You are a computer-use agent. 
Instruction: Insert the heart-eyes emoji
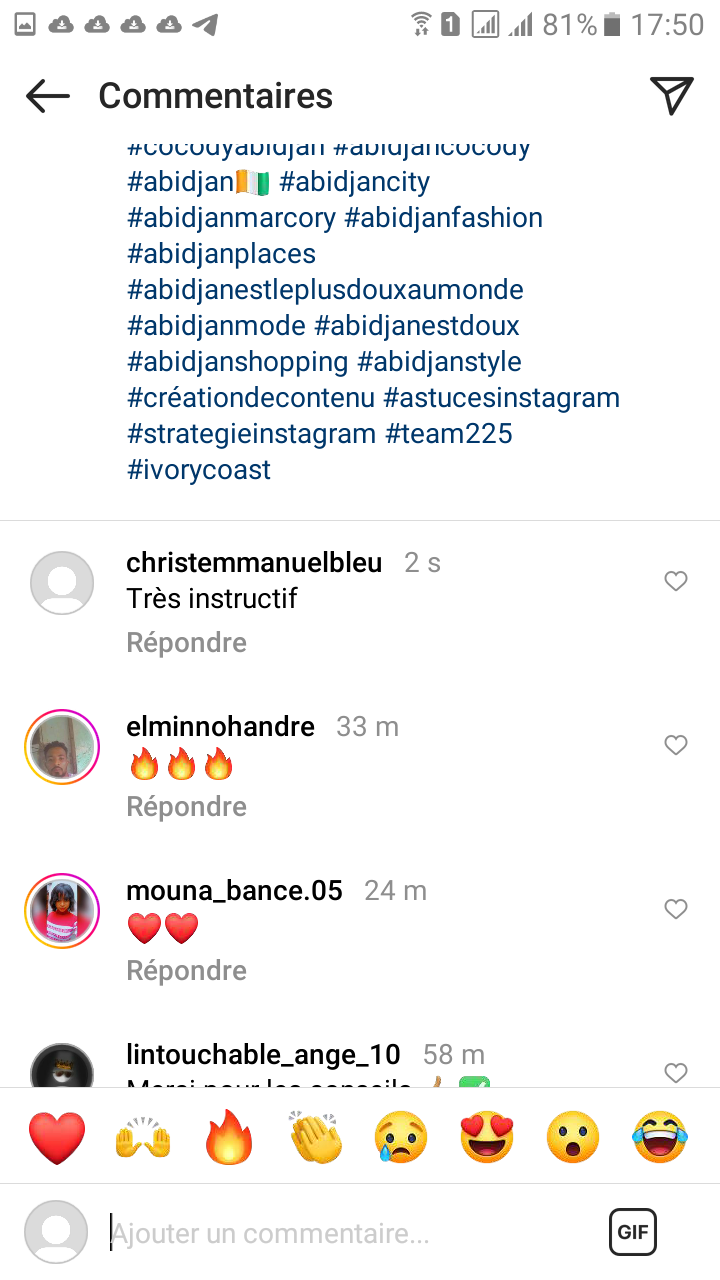(487, 1137)
